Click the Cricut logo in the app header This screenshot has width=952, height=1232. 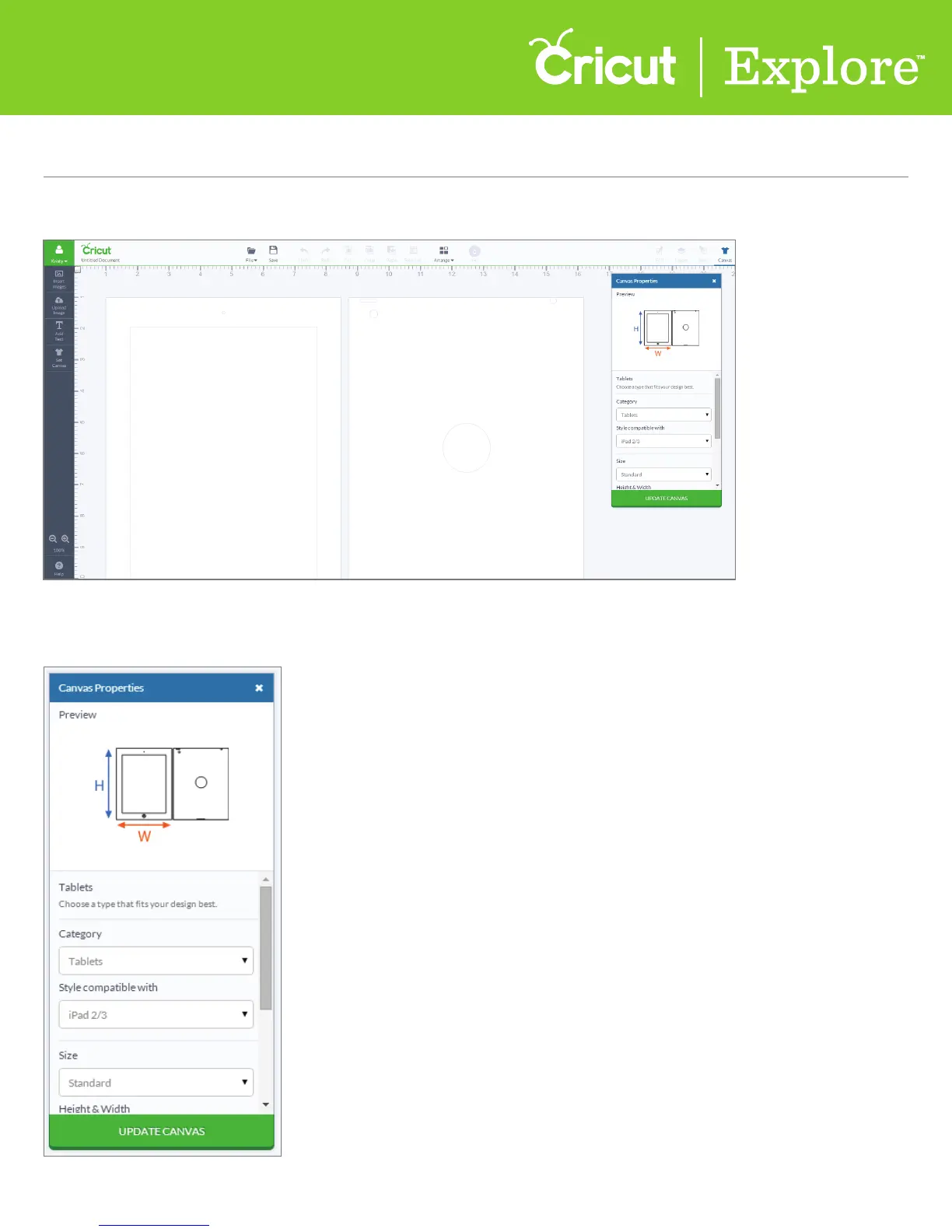pos(96,250)
